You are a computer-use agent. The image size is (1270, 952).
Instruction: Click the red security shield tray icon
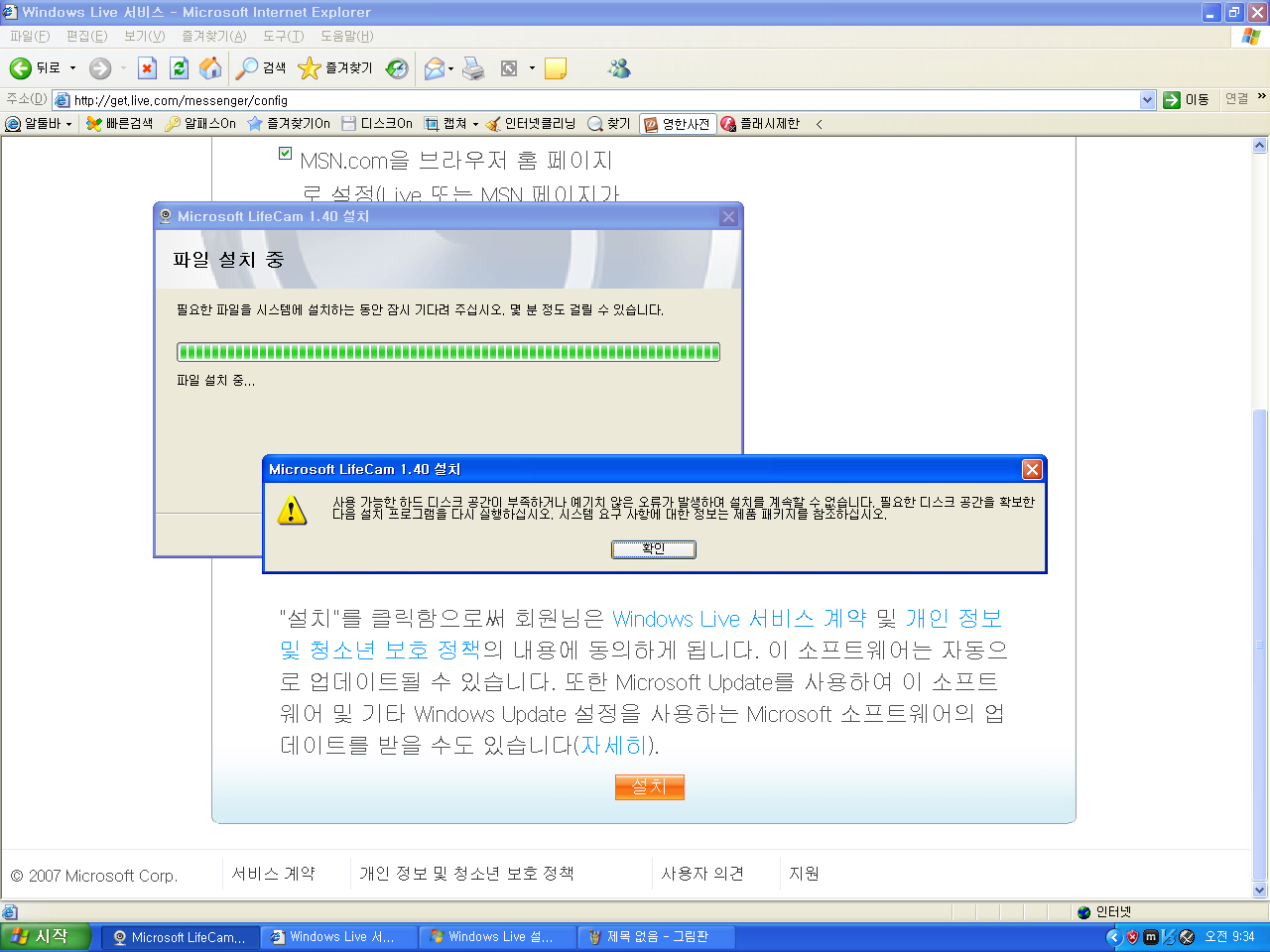[x=1132, y=936]
